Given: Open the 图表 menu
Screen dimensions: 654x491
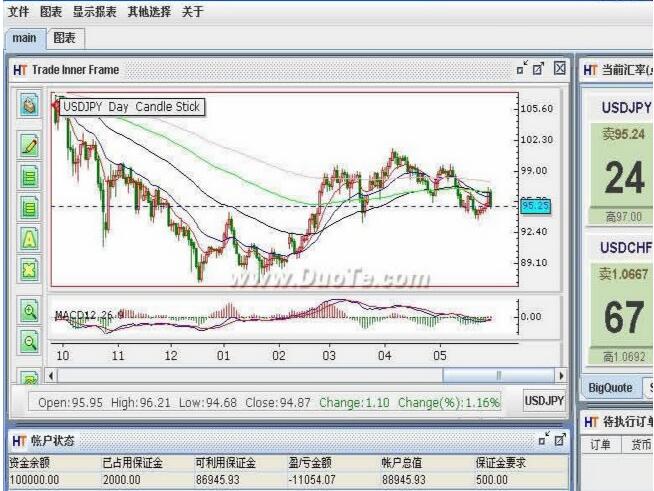Looking at the screenshot, I should (50, 12).
